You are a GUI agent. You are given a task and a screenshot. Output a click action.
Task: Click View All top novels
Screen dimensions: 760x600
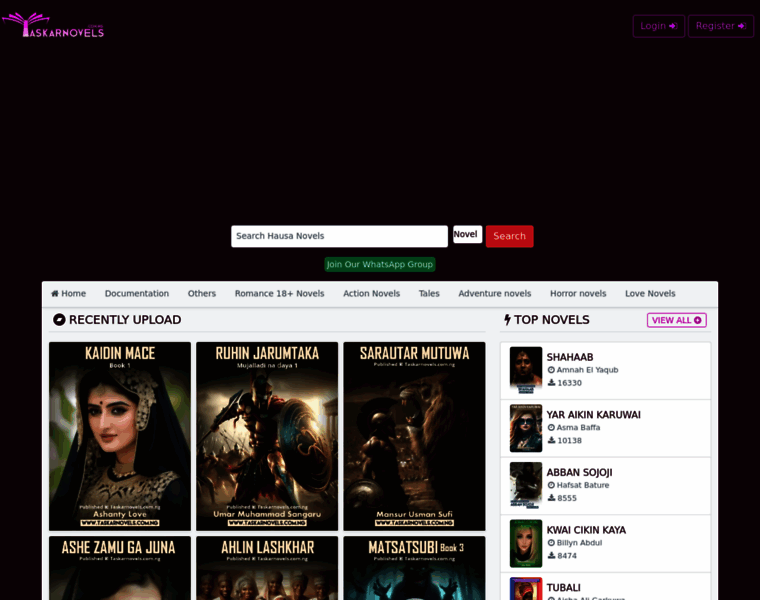click(676, 320)
